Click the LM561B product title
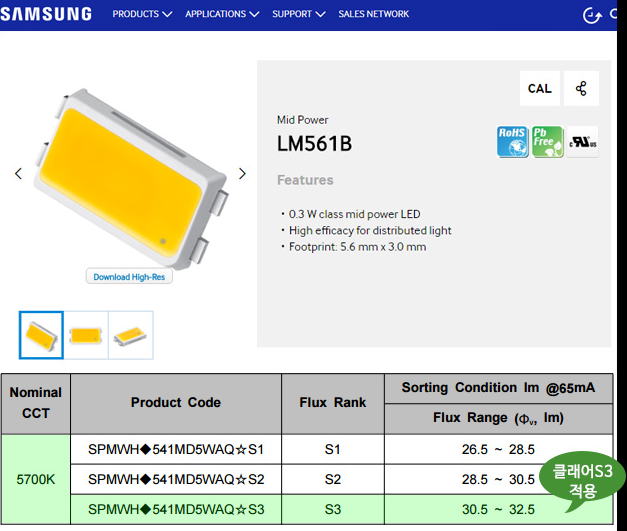Viewport: 627px width, 531px height. click(315, 144)
